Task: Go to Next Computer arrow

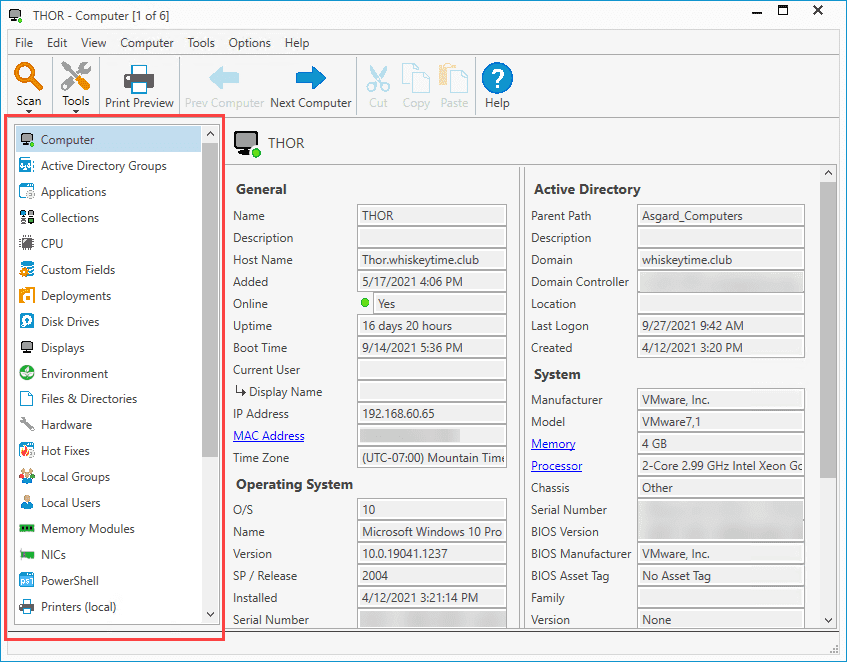Action: coord(311,78)
